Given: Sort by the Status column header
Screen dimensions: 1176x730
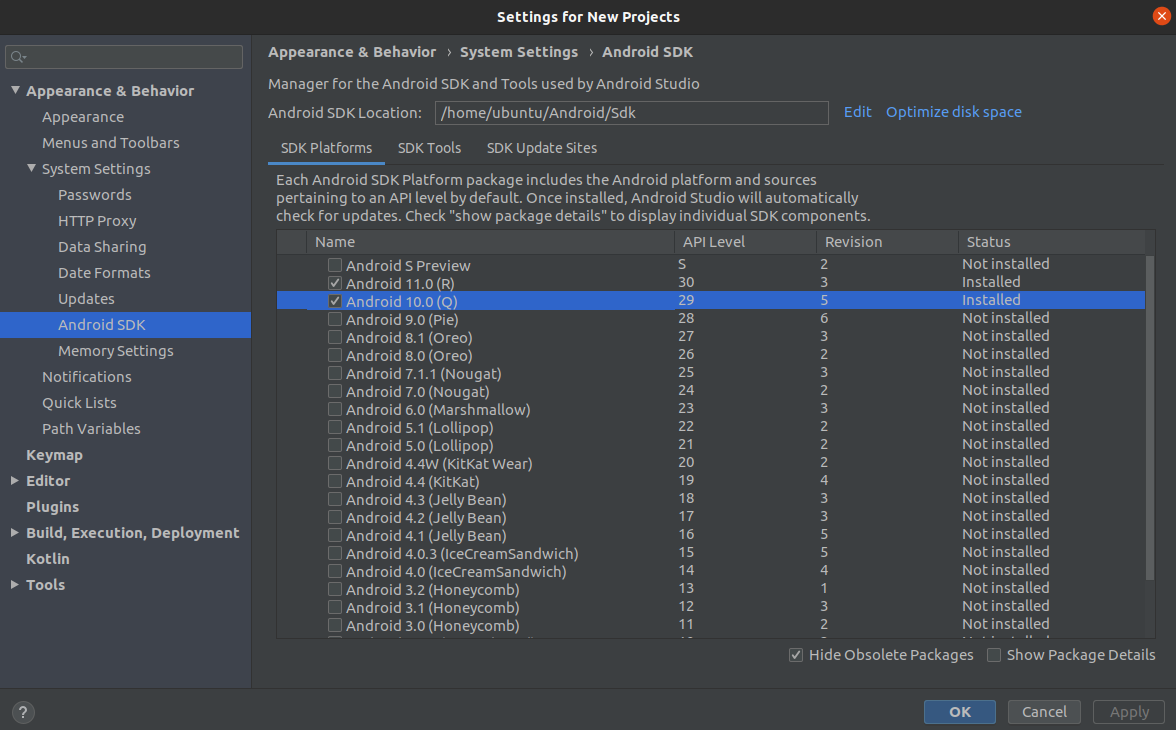Looking at the screenshot, I should click(1052, 242).
